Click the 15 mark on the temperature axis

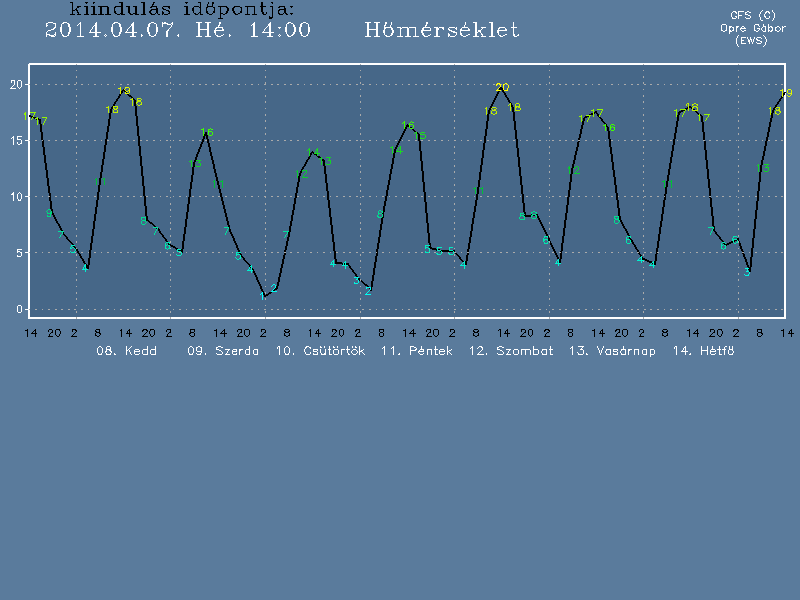pos(15,141)
